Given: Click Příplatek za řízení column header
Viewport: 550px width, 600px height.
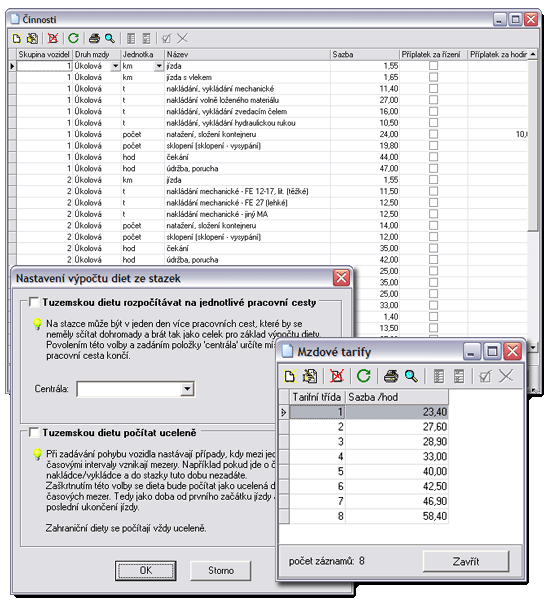Looking at the screenshot, I should point(433,54).
